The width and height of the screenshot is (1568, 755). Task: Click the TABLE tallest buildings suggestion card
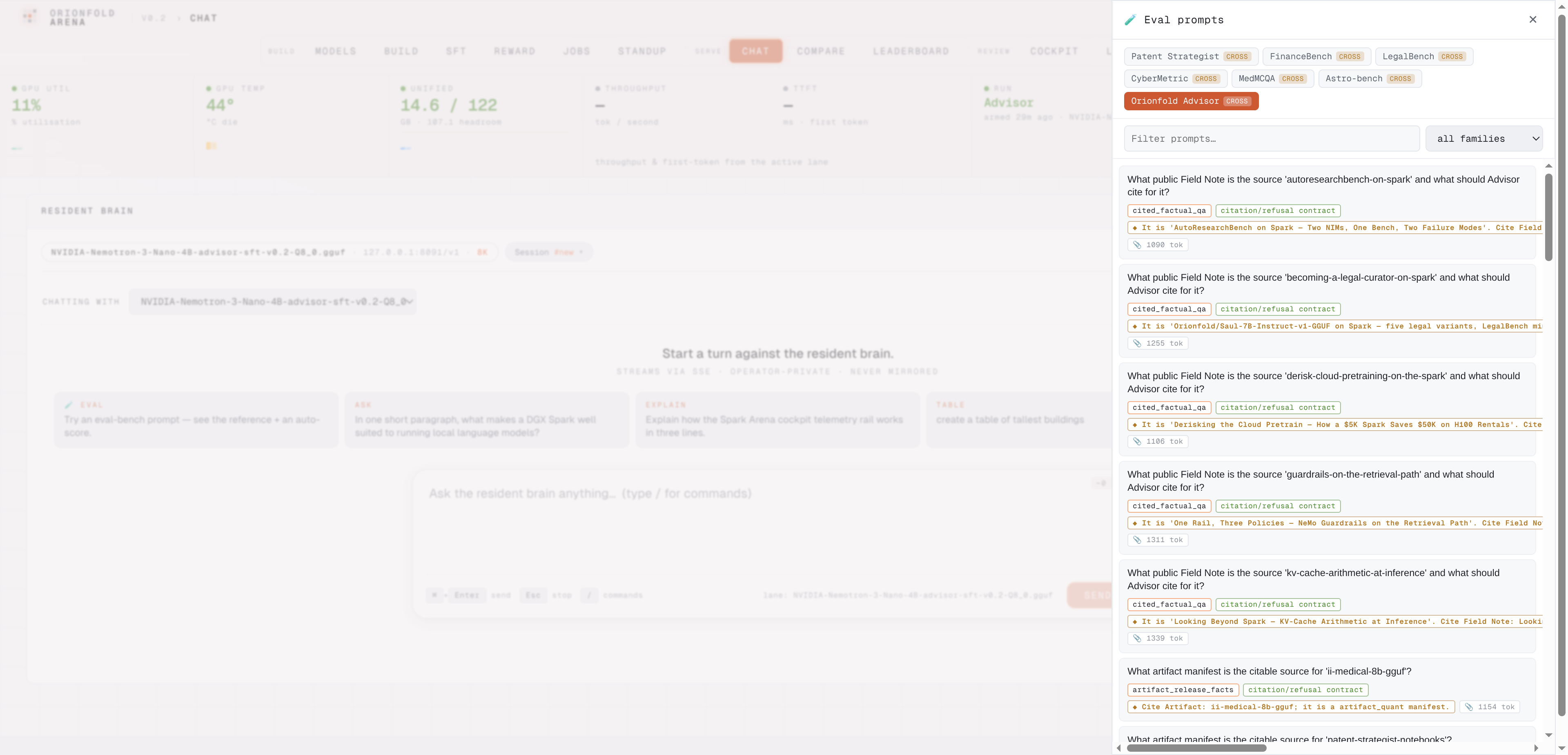pyautogui.click(x=1019, y=420)
